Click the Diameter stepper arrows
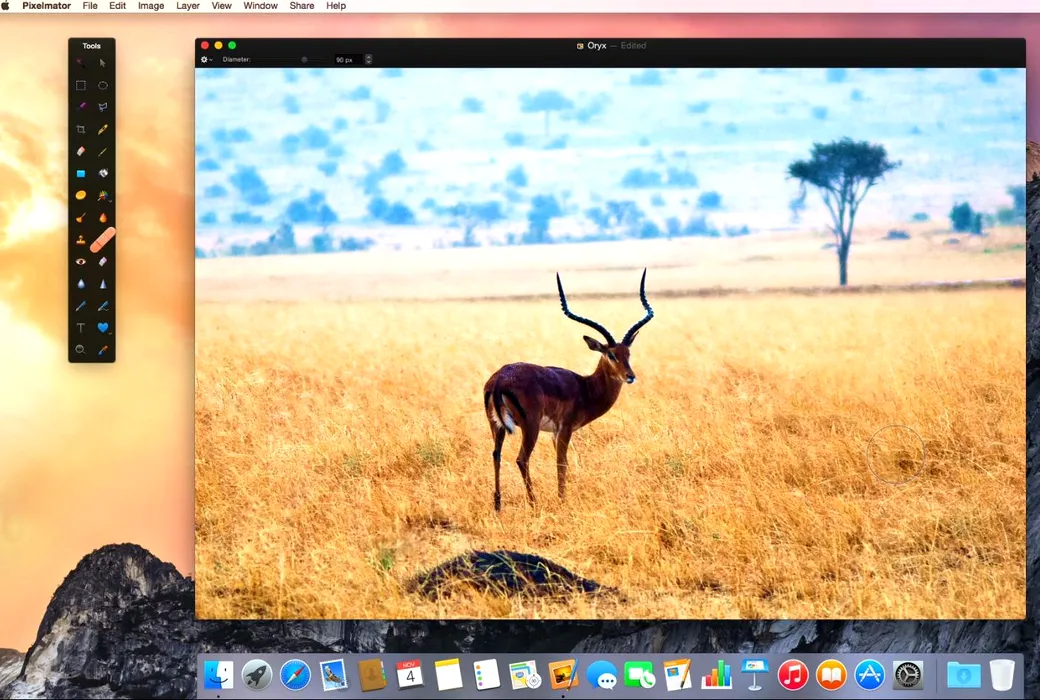The width and height of the screenshot is (1040, 700). tap(369, 60)
